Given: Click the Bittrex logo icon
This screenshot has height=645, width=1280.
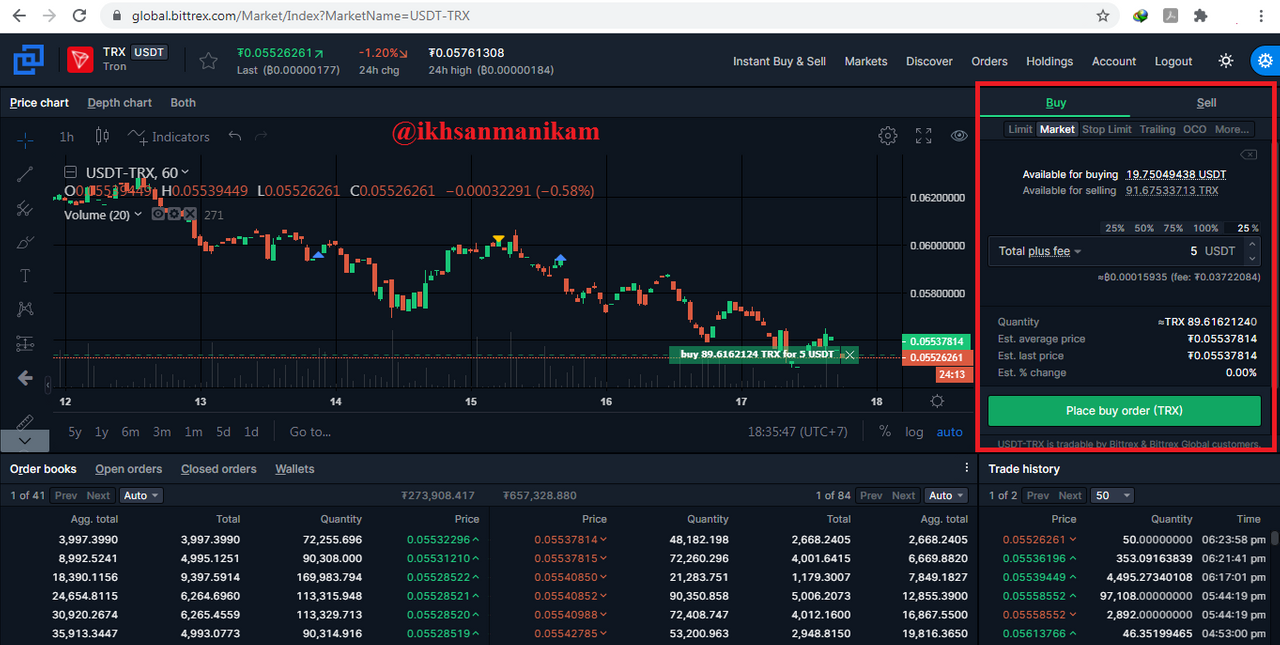Looking at the screenshot, I should [x=28, y=62].
